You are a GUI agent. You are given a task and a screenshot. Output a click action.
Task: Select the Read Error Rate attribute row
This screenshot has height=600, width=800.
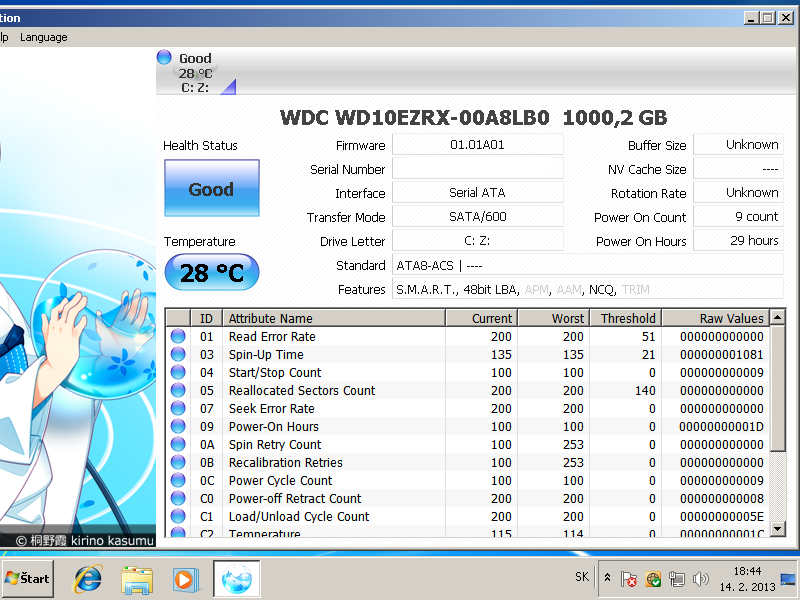468,336
